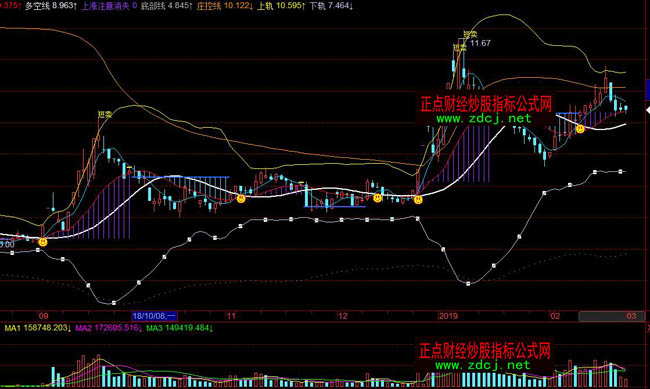
Task: Select the MA1 158748.203 volume average label
Action: [38, 328]
